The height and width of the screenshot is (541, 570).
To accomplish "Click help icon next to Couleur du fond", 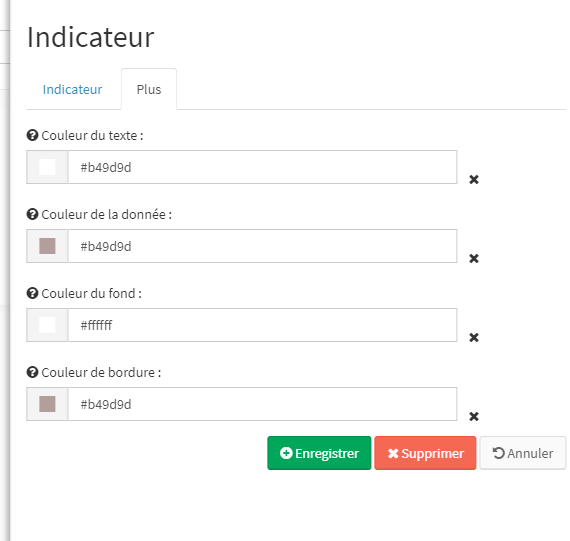I will 32,293.
